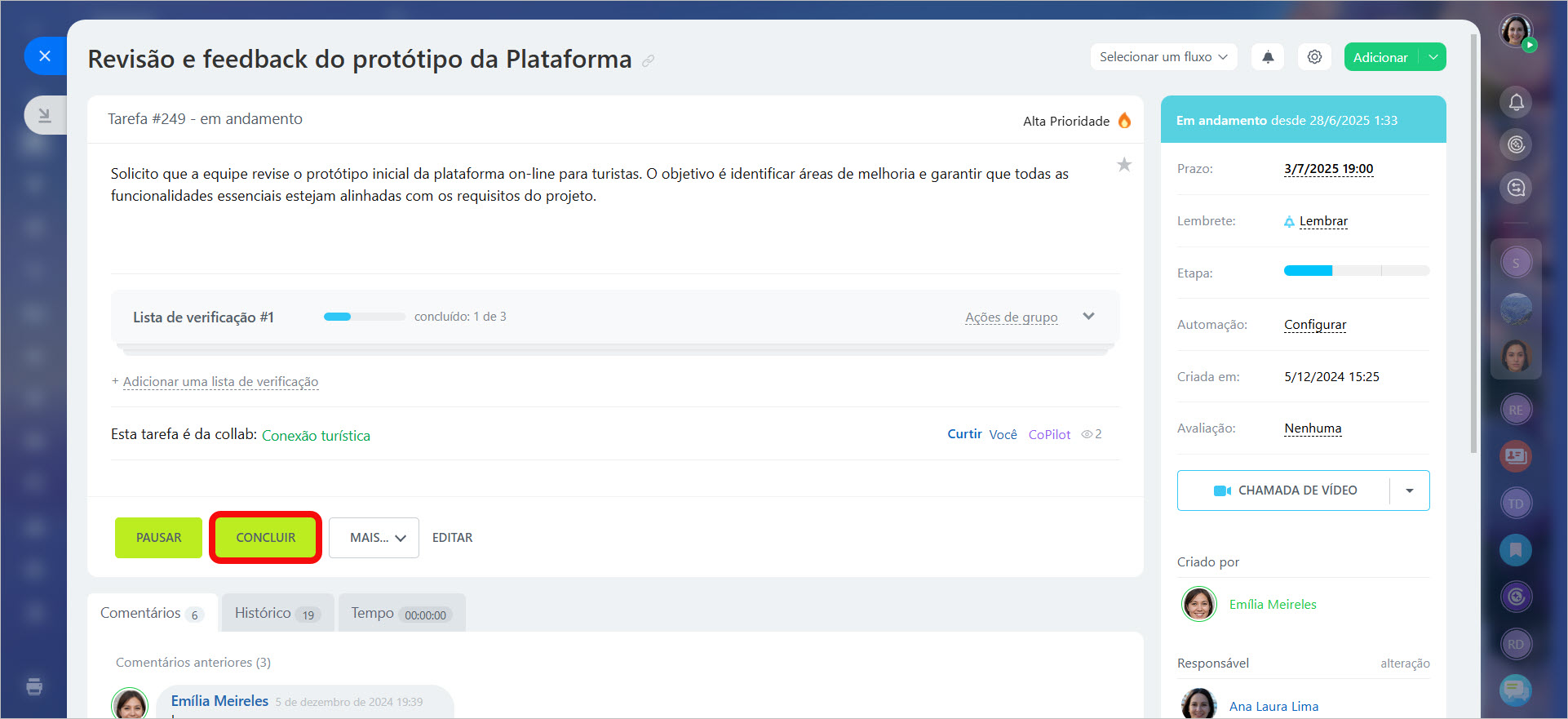Expand the Adicionar dropdown arrow
Image resolution: width=1568 pixels, height=719 pixels.
tap(1433, 57)
